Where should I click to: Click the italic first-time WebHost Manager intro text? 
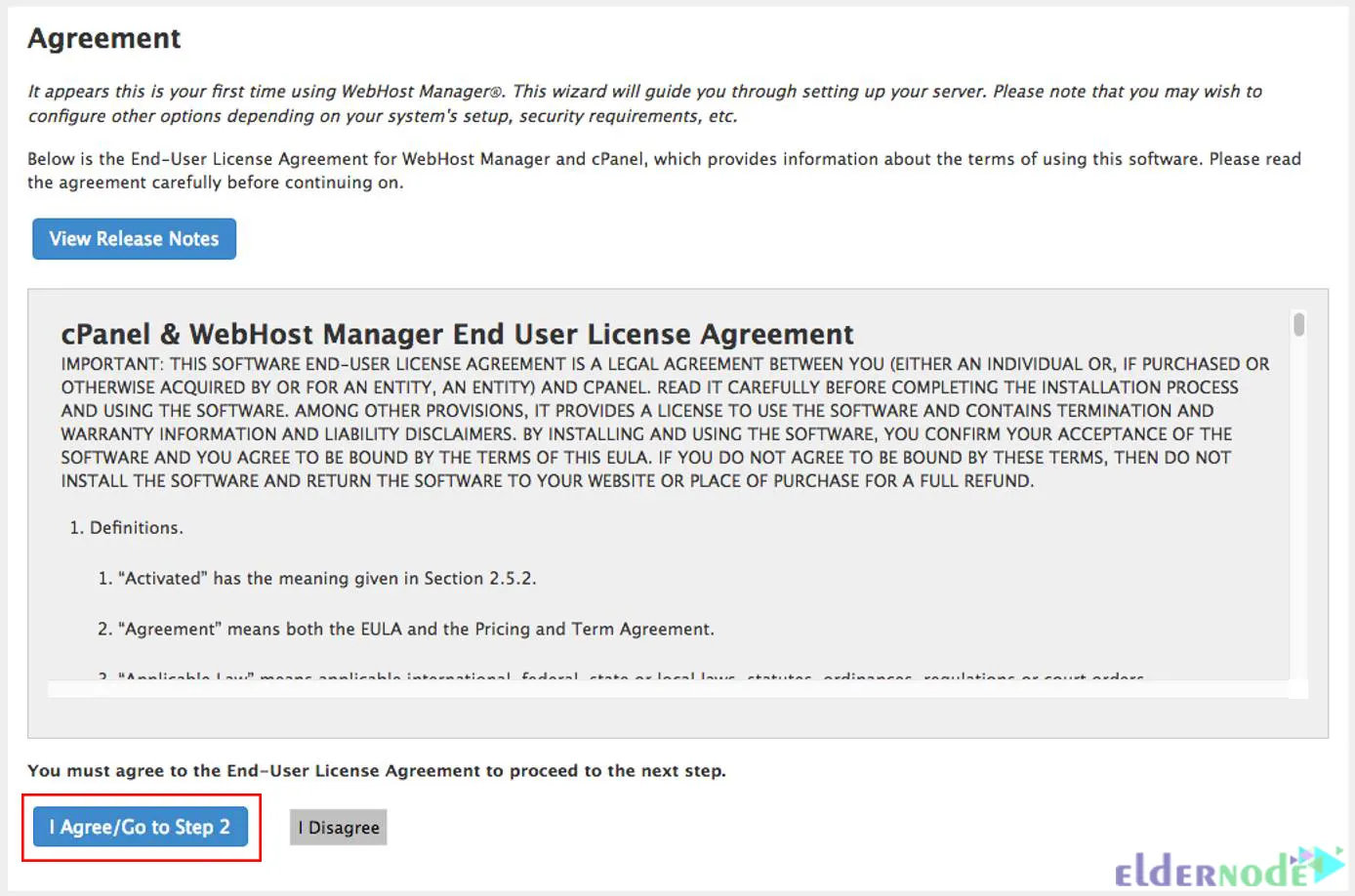[x=644, y=103]
